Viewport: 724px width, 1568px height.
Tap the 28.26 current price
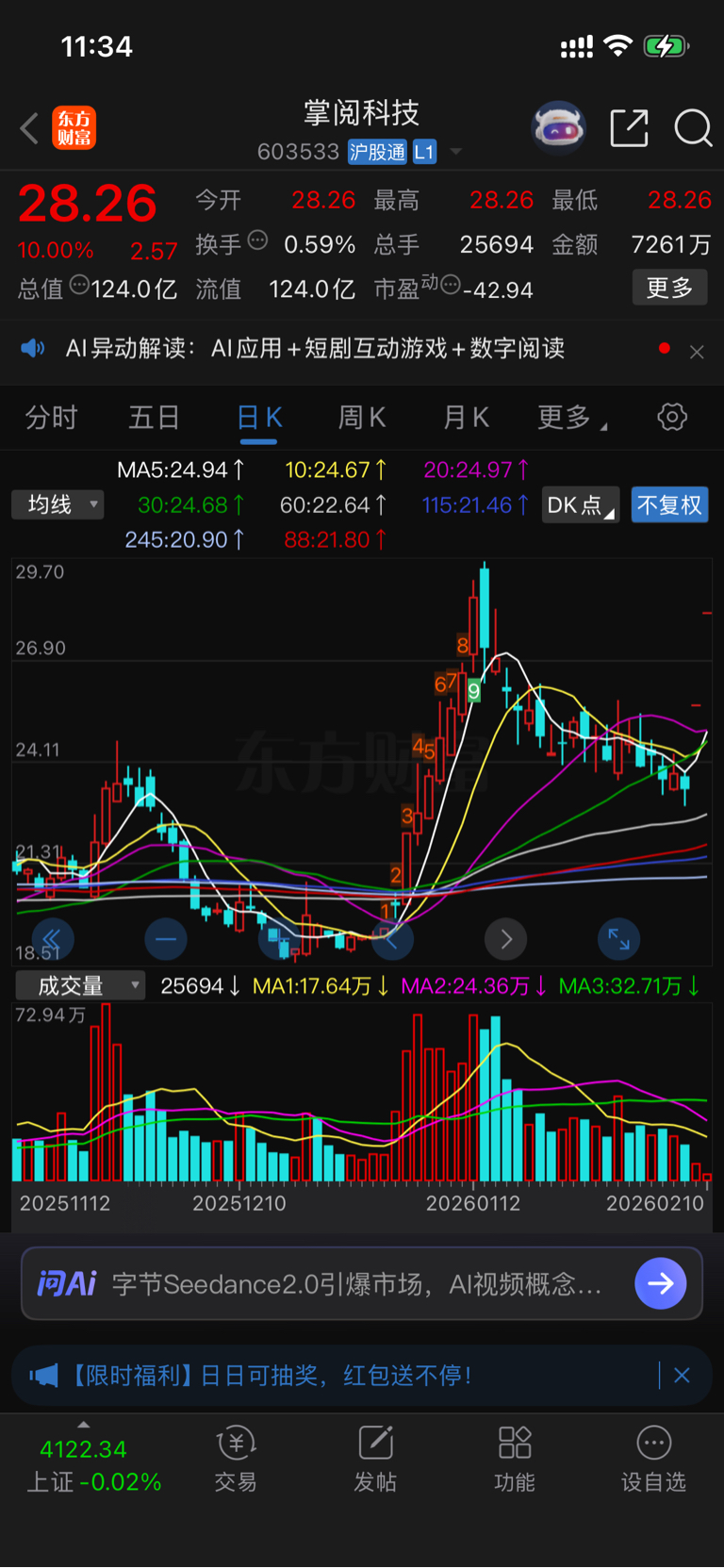[x=88, y=204]
